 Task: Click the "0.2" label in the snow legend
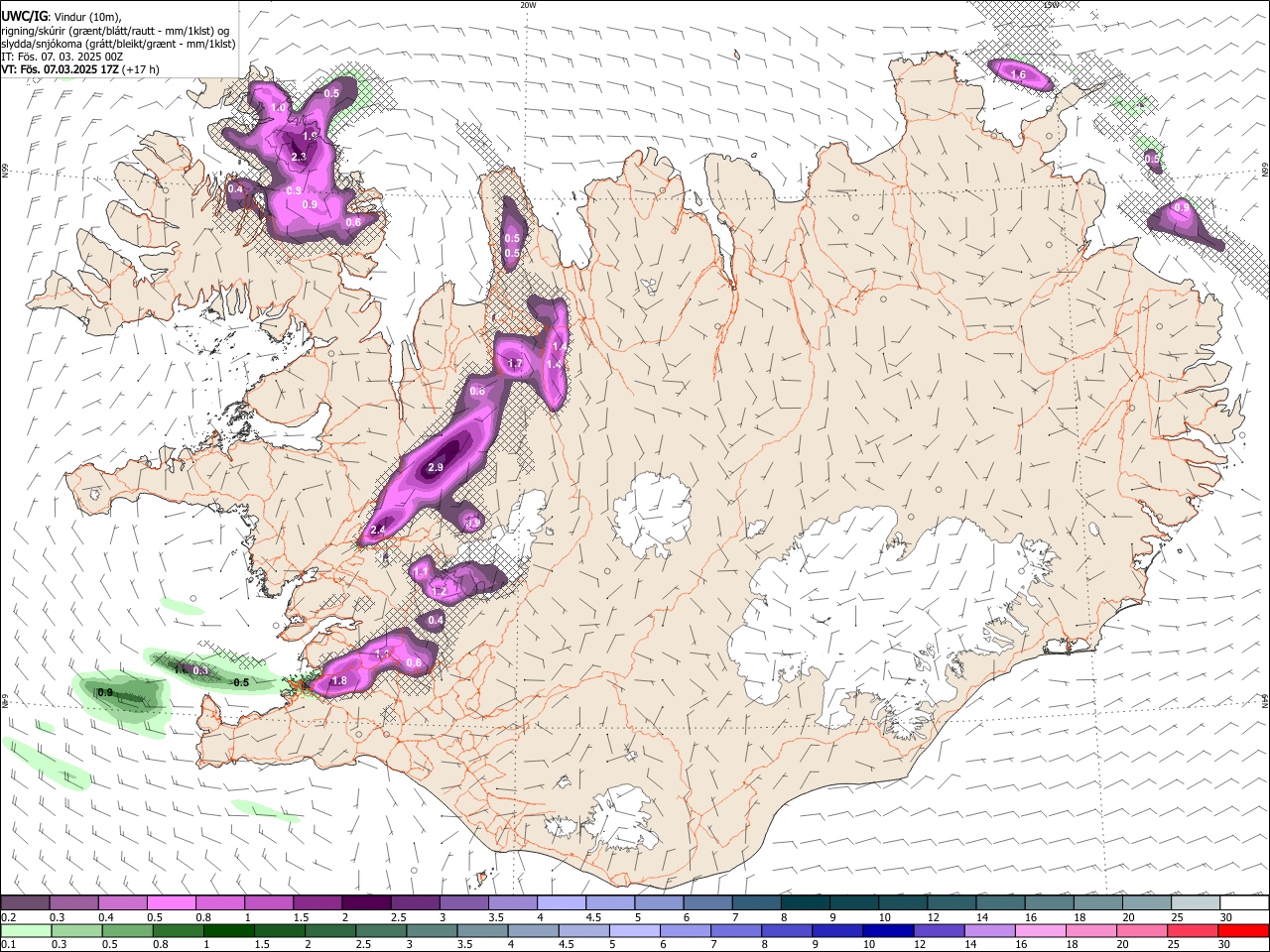coord(8,917)
